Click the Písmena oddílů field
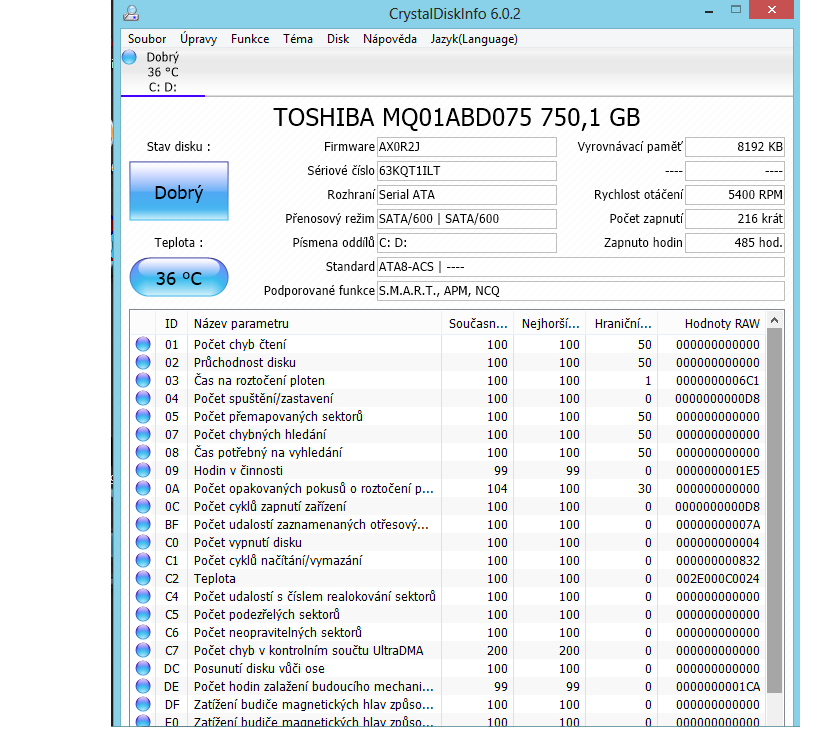 [x=467, y=243]
